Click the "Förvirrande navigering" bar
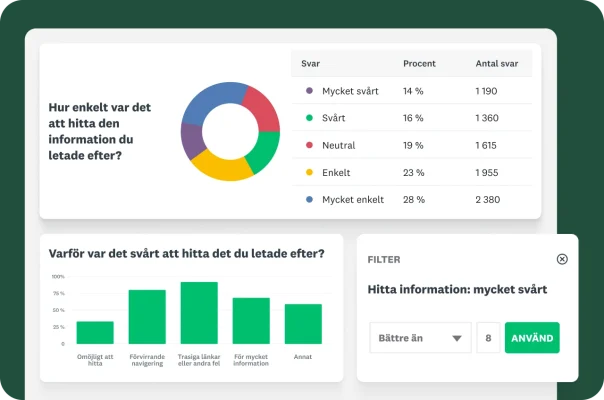Image resolution: width=604 pixels, height=400 pixels. (147, 317)
